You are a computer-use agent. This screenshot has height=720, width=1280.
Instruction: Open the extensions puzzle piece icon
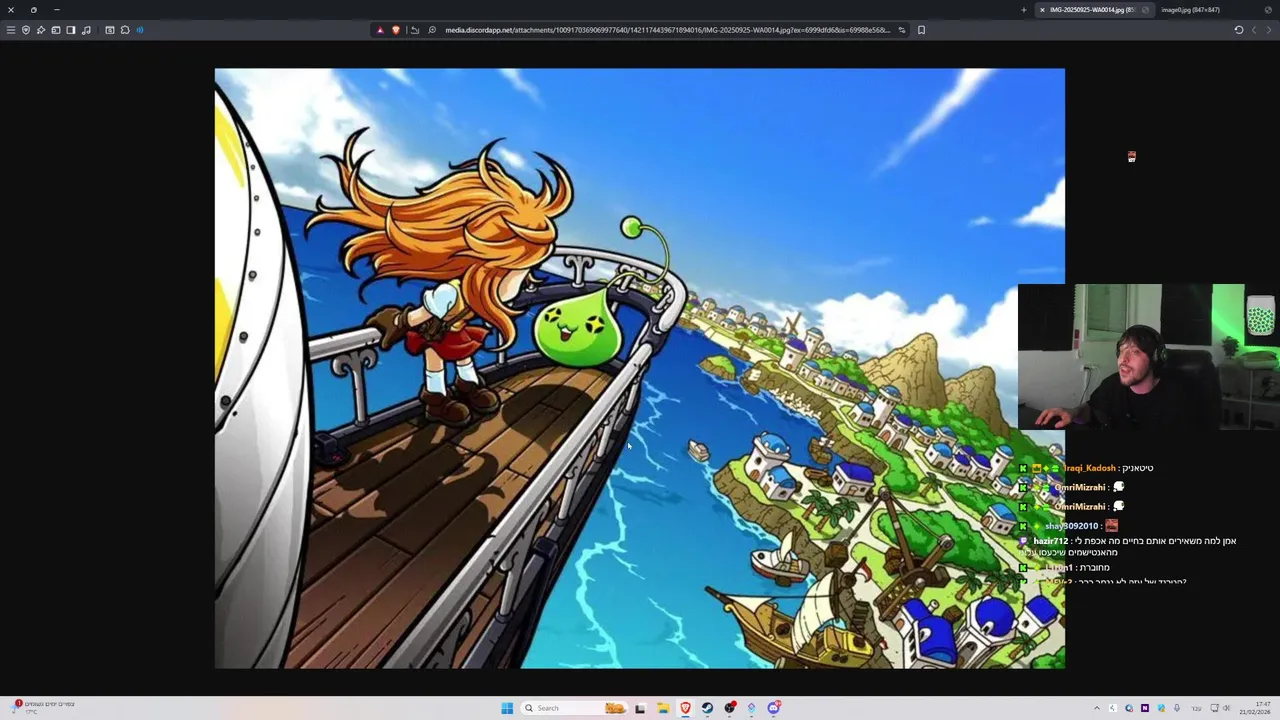pyautogui.click(x=125, y=30)
